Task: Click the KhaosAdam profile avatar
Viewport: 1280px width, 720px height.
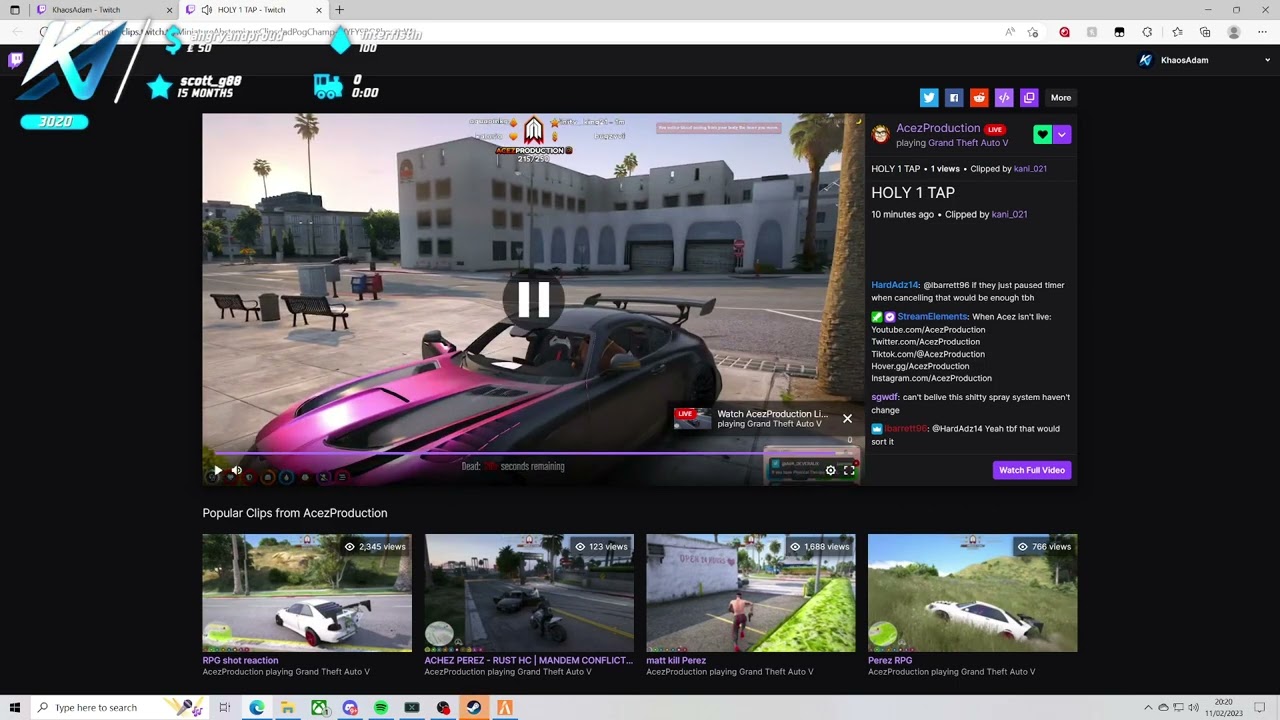Action: click(x=1146, y=60)
